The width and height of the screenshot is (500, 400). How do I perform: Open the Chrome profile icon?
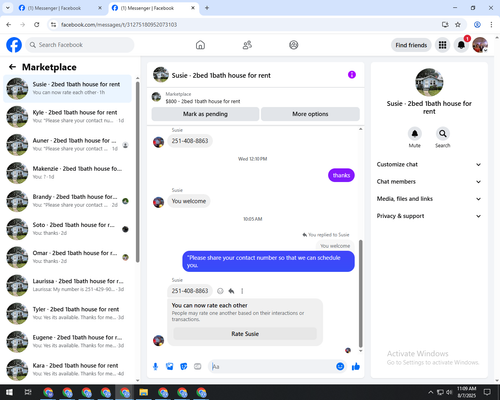click(477, 25)
